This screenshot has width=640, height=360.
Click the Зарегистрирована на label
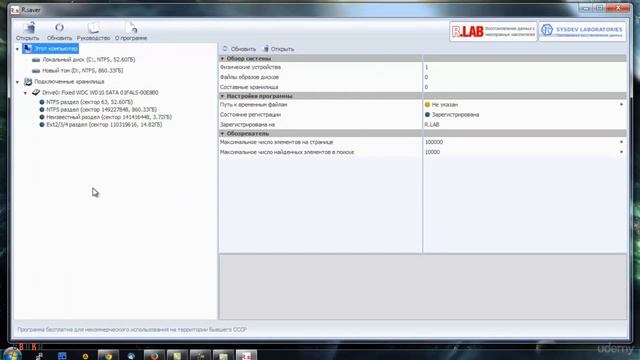247,124
